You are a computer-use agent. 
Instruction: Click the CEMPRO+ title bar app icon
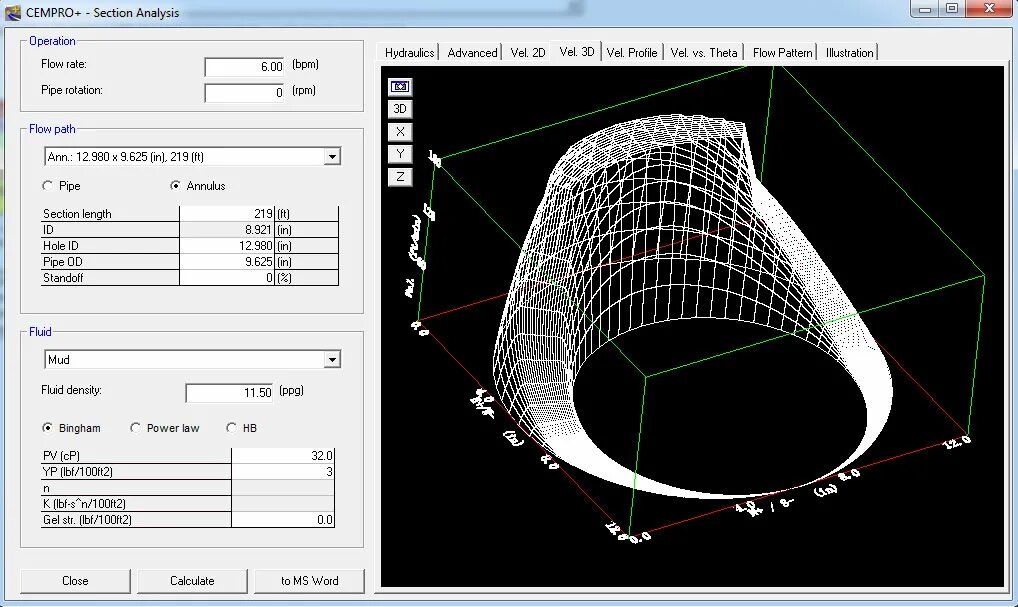(13, 12)
